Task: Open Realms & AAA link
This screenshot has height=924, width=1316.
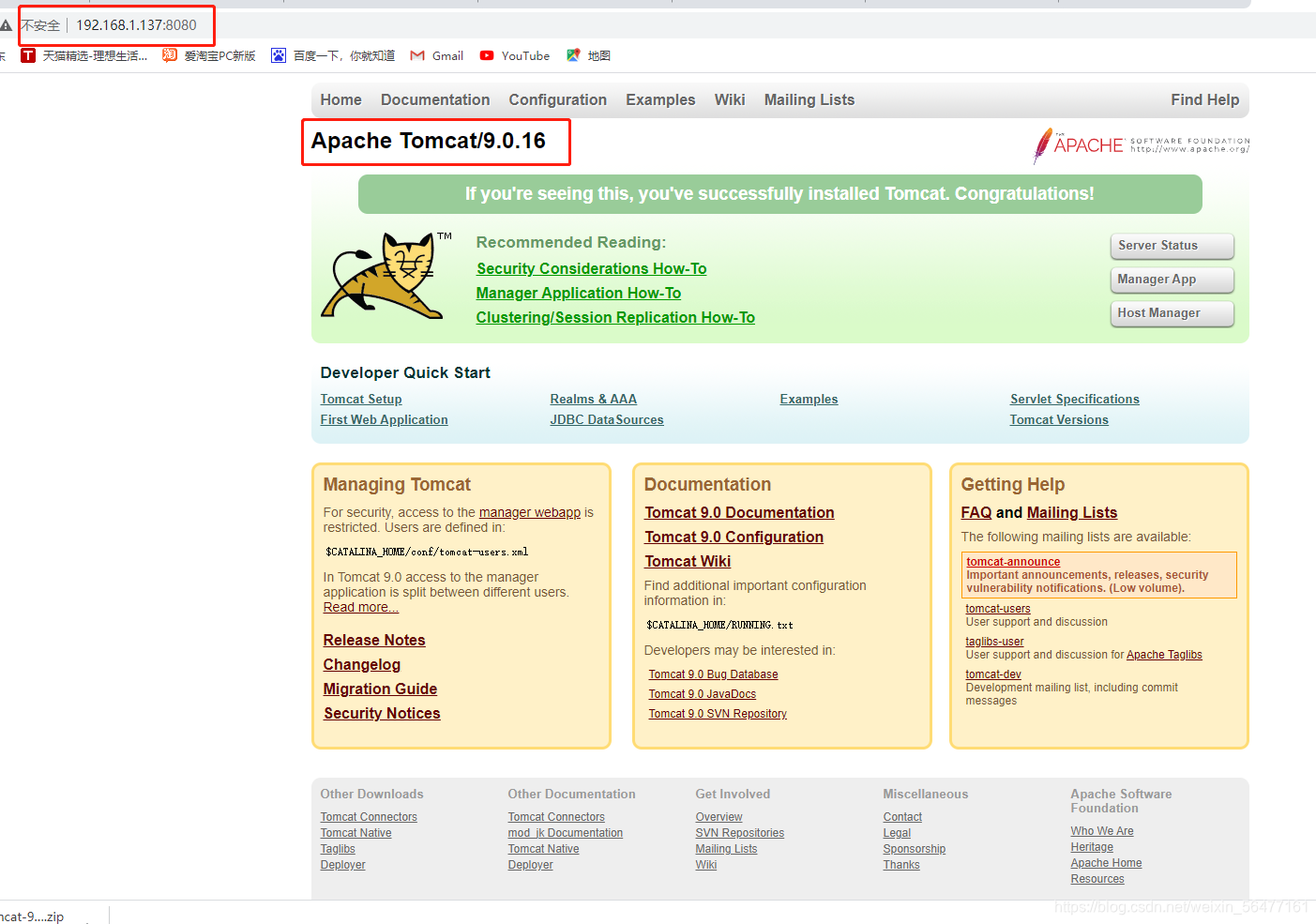Action: coord(593,399)
